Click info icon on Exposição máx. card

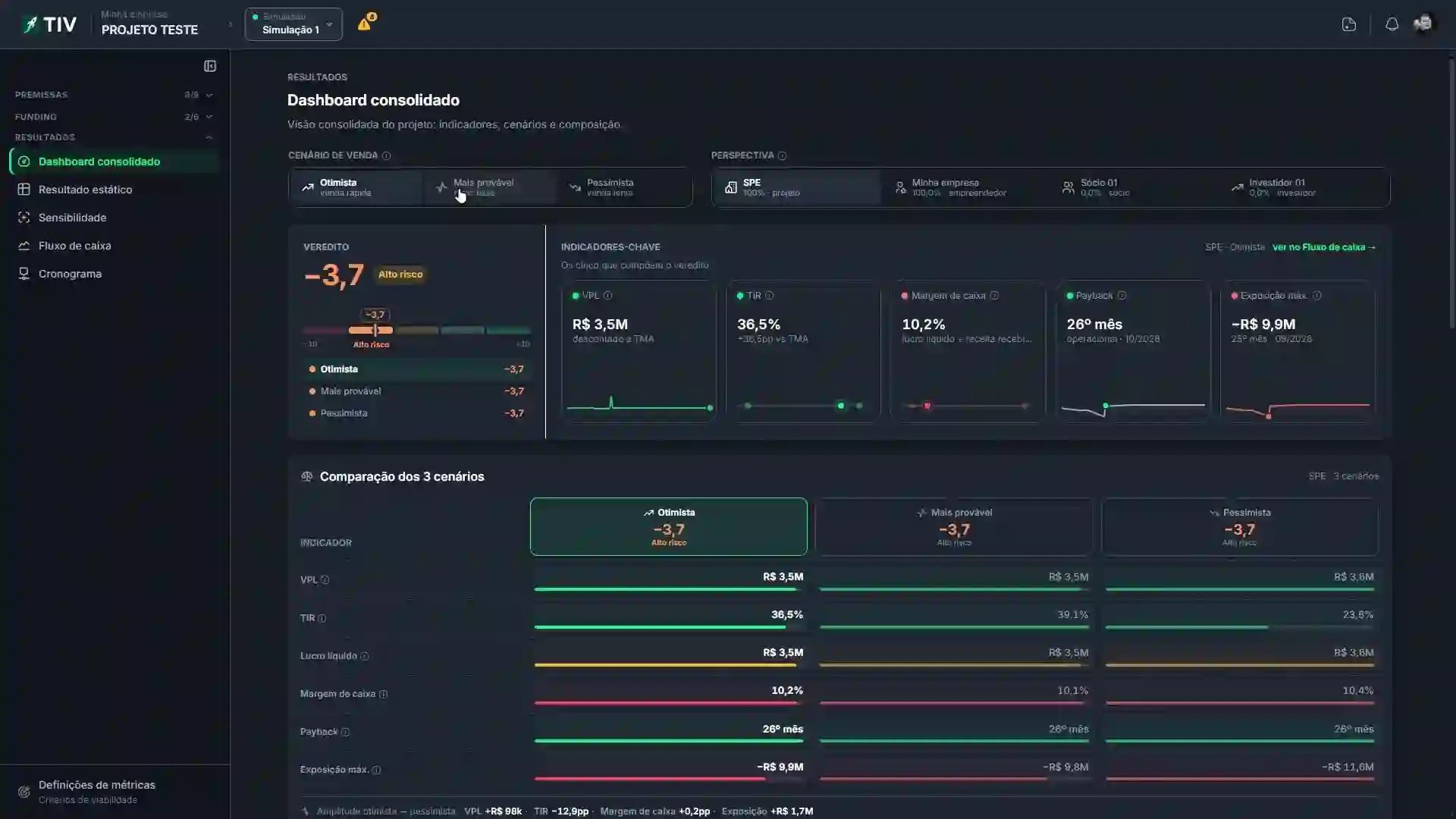pyautogui.click(x=1317, y=296)
